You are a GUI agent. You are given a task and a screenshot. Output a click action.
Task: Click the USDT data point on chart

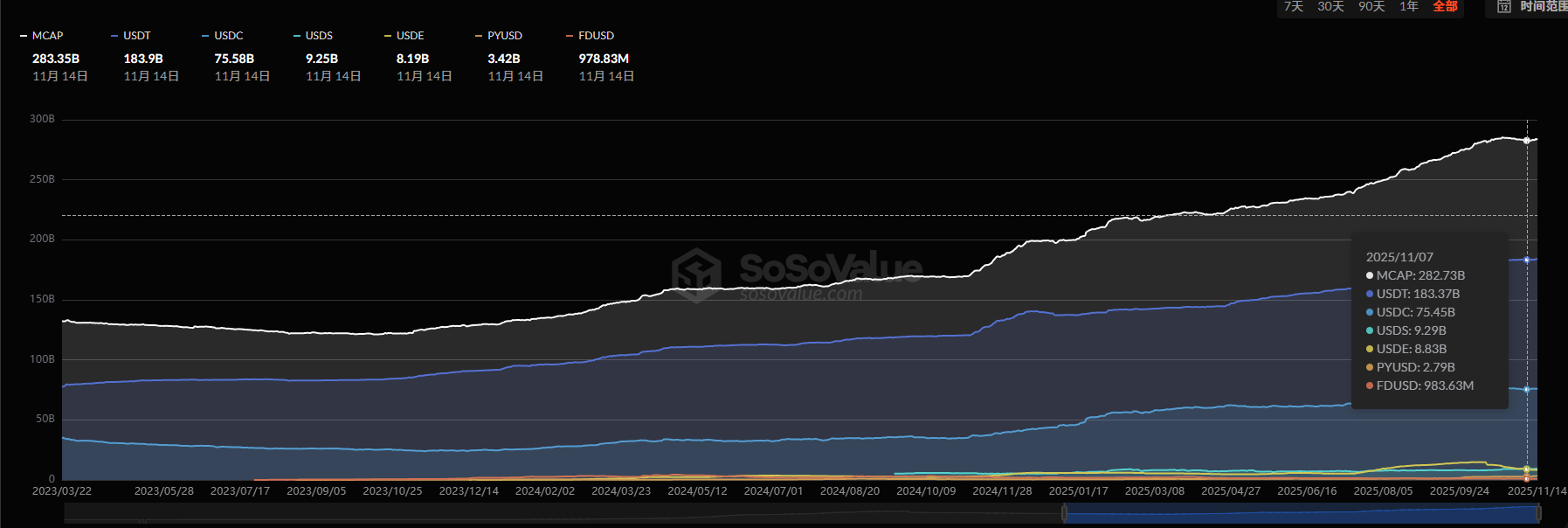pos(1527,260)
